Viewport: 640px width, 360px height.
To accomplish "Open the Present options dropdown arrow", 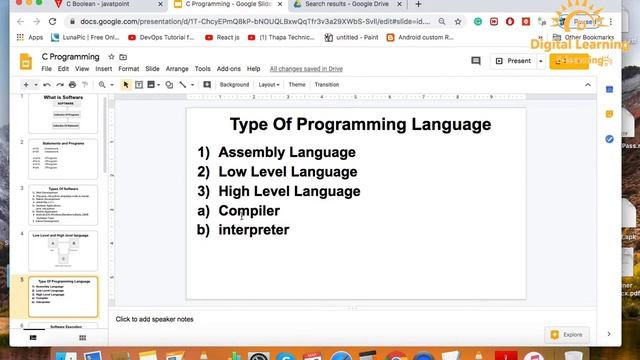I will coord(541,61).
